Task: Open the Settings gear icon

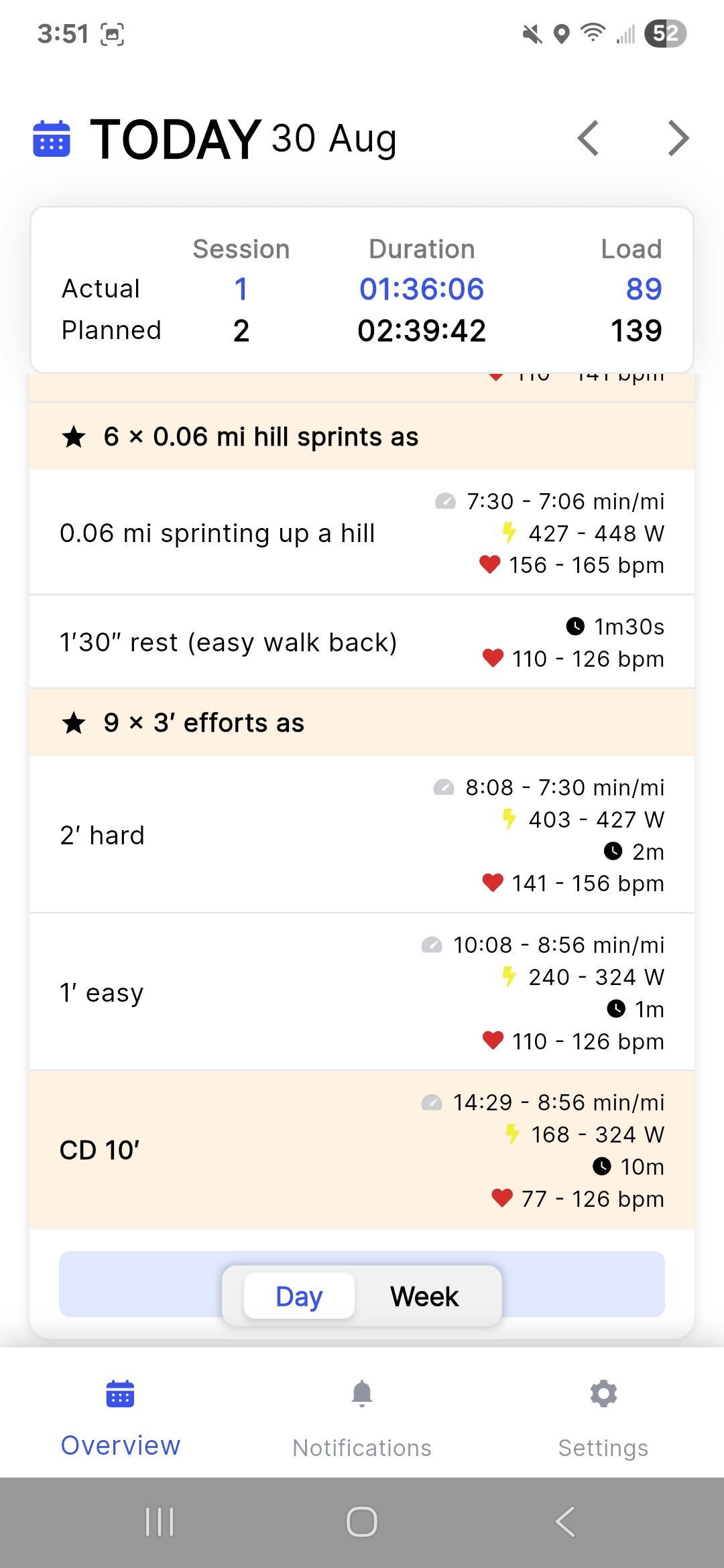Action: pyautogui.click(x=603, y=1394)
